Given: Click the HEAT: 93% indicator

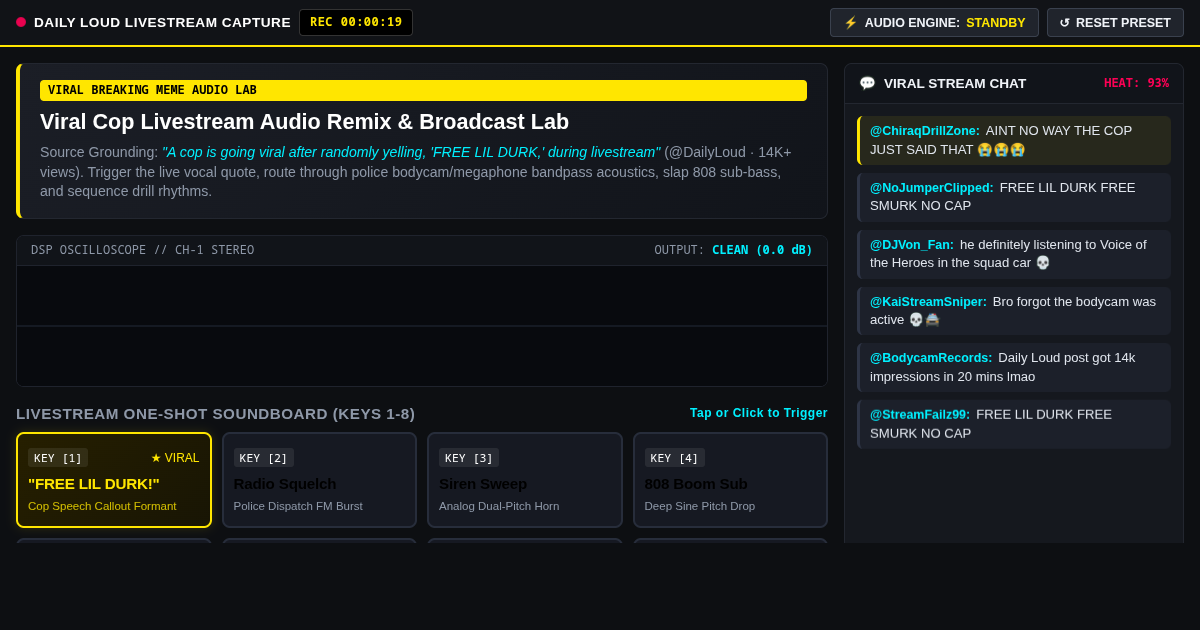Looking at the screenshot, I should (x=1136, y=83).
